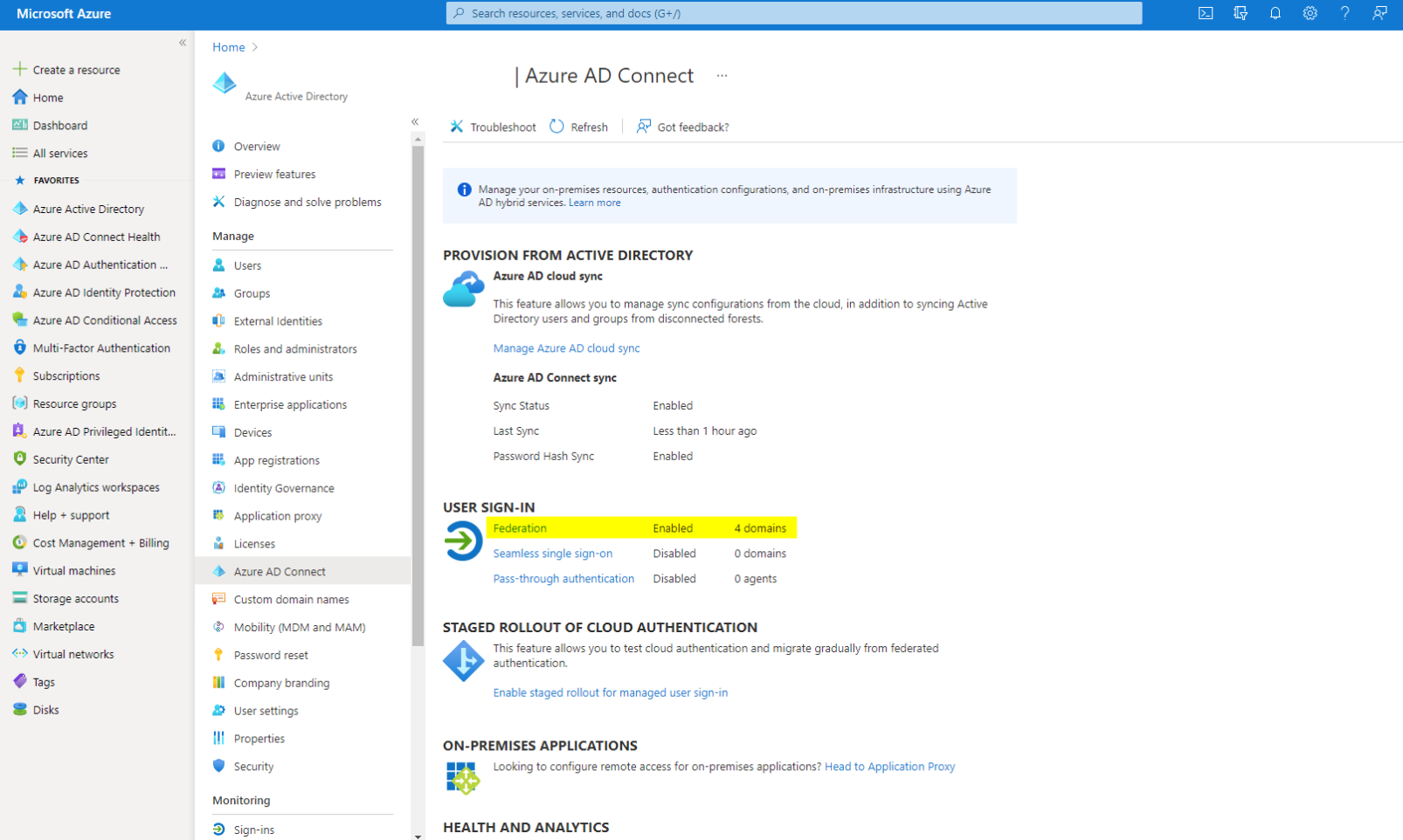Open portal settings gear
This screenshot has height=840, width=1403.
coord(1310,13)
